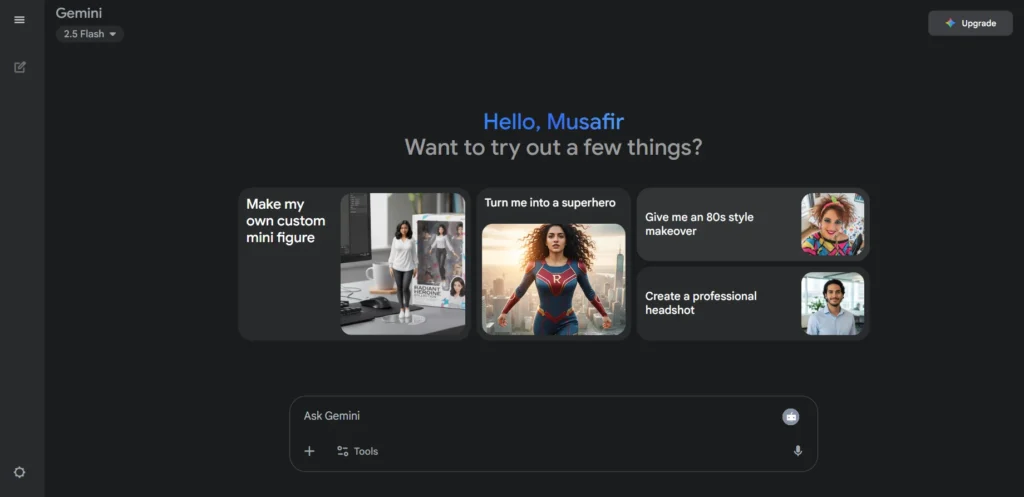Screen dimensions: 1024x497
Task: Click the sliders icon beside Tools
Action: (342, 451)
